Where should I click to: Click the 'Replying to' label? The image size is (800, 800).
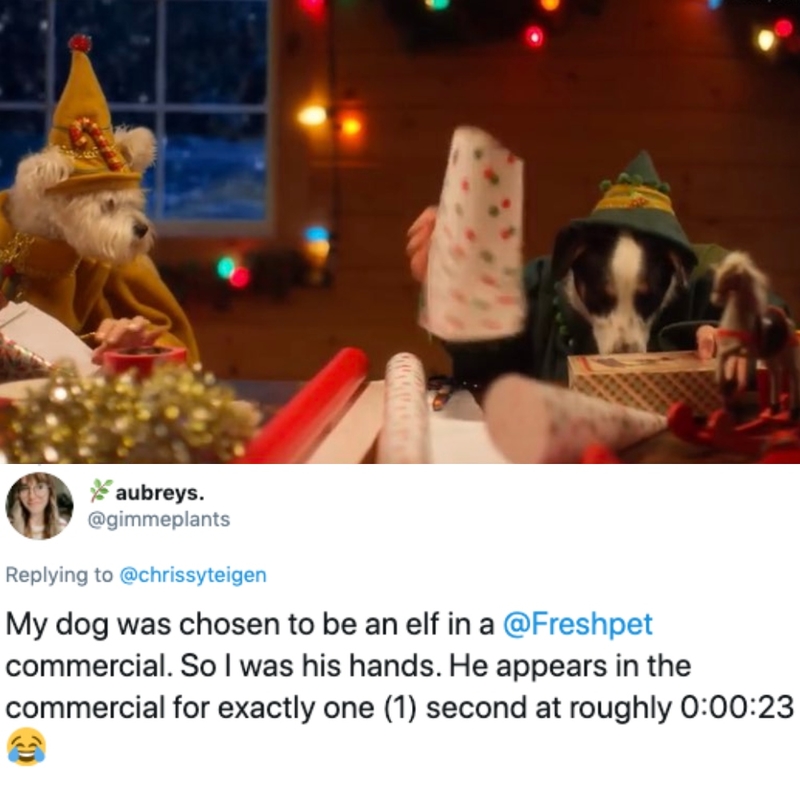click(59, 575)
